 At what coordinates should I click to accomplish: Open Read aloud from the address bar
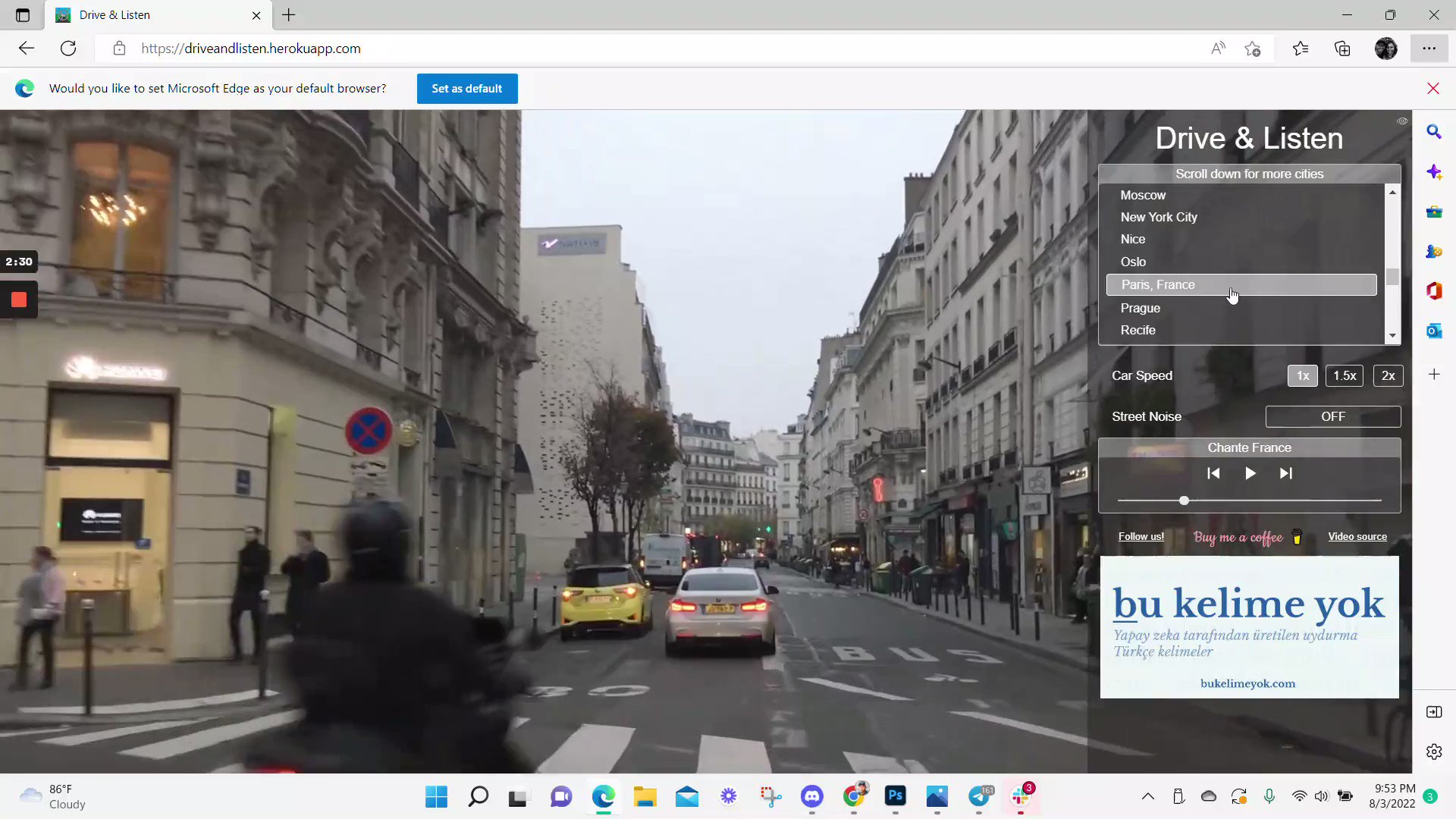pos(1218,49)
